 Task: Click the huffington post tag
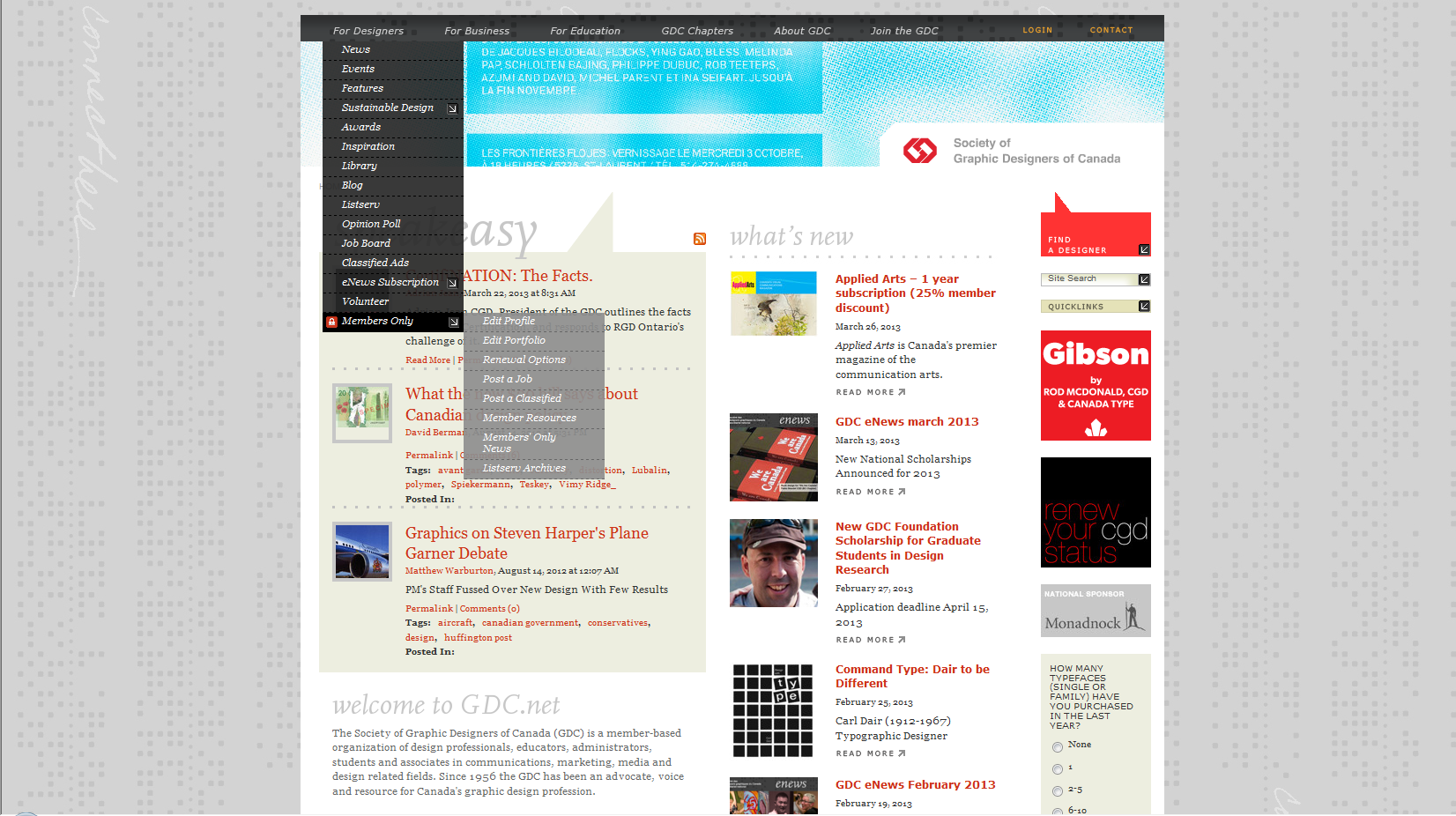(x=478, y=638)
